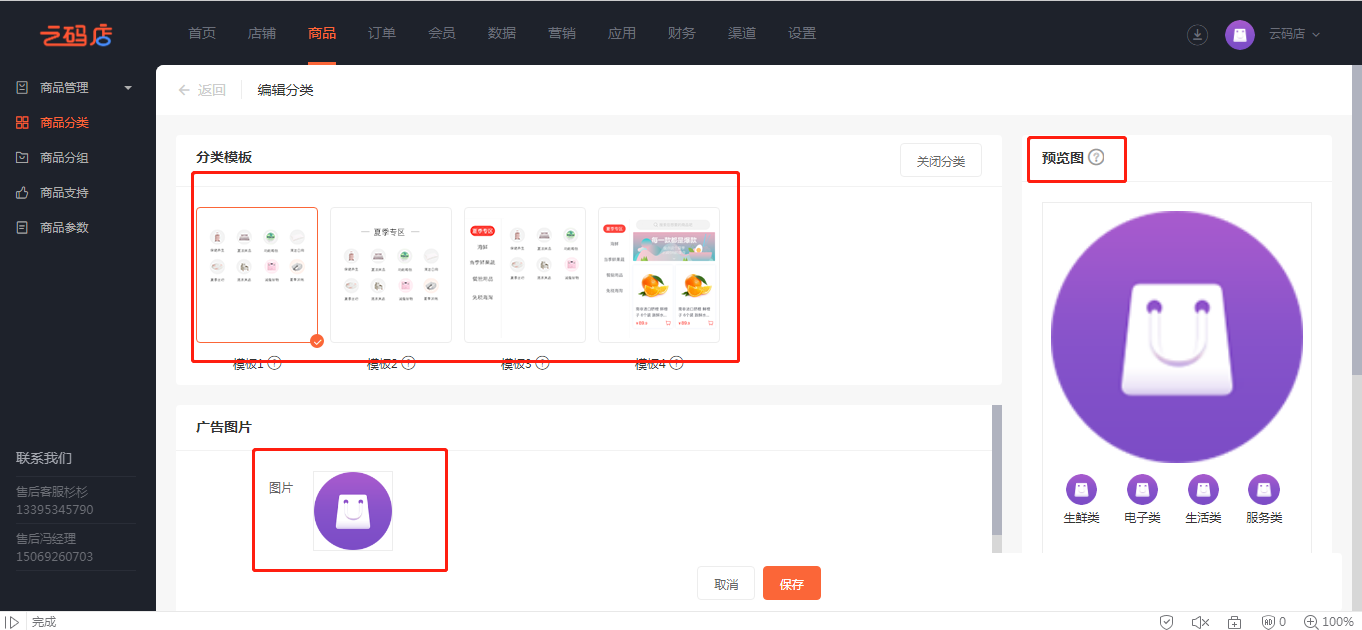Go to the 设置 section
1362x630 pixels.
coord(802,33)
